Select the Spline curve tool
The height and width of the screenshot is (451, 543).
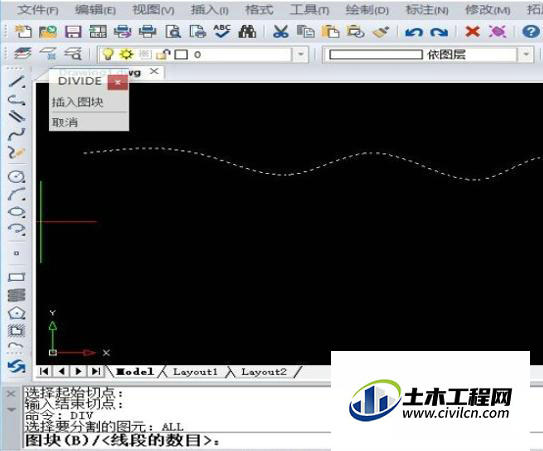point(17,133)
